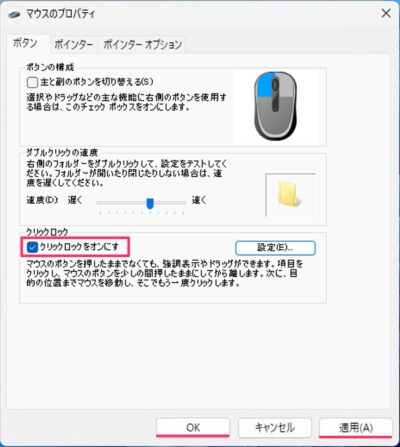
Task: Click the yellow test folder icon
Action: pyautogui.click(x=290, y=194)
